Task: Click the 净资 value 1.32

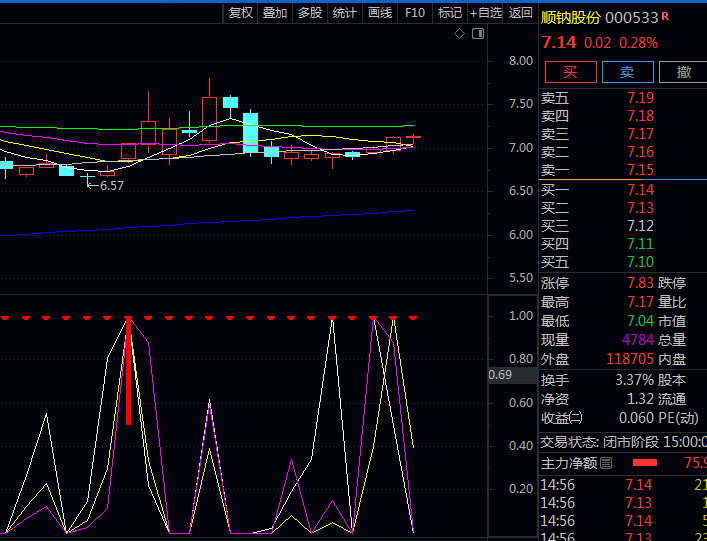Action: [x=641, y=399]
